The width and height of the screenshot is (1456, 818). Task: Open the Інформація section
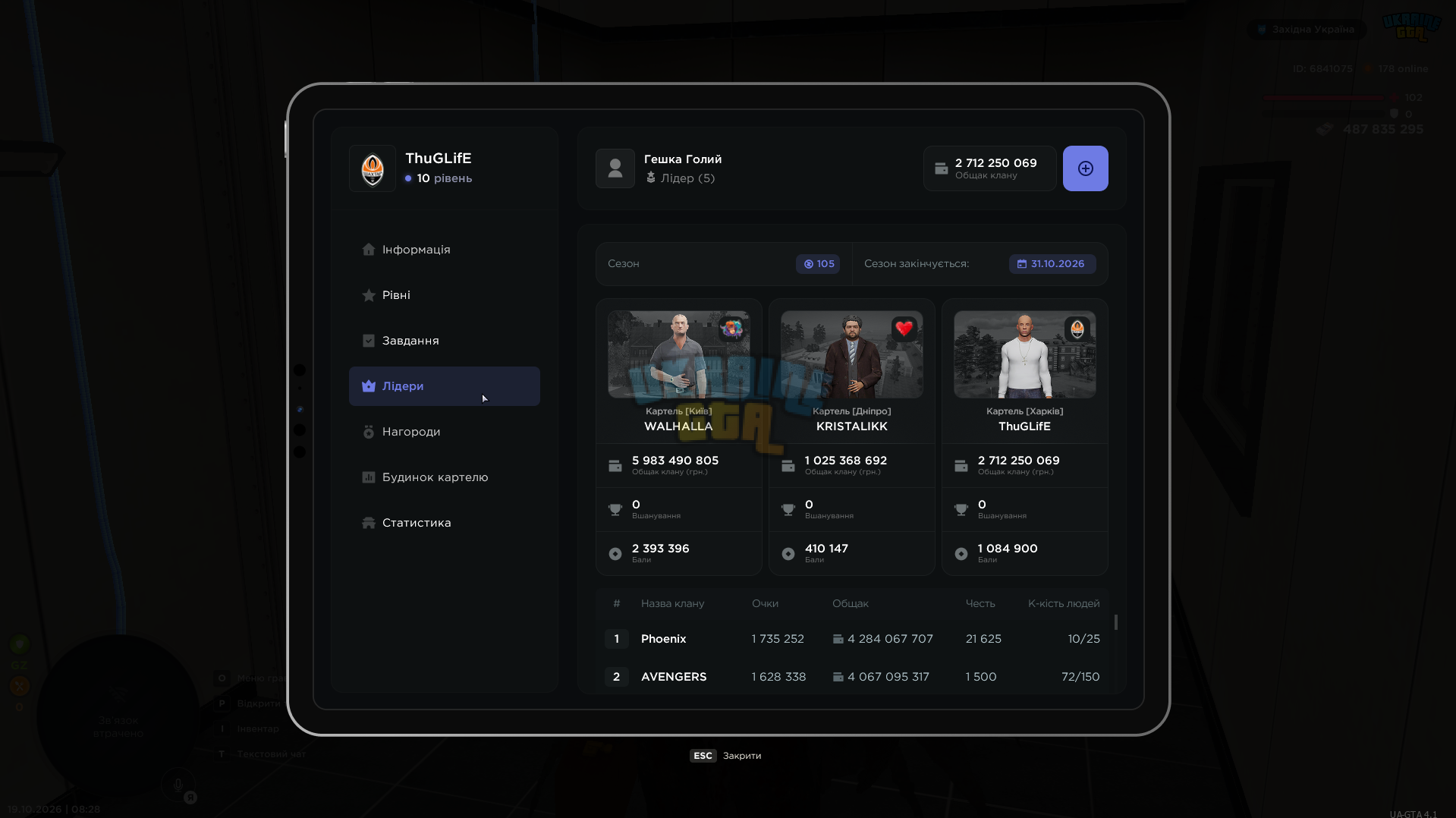click(444, 250)
